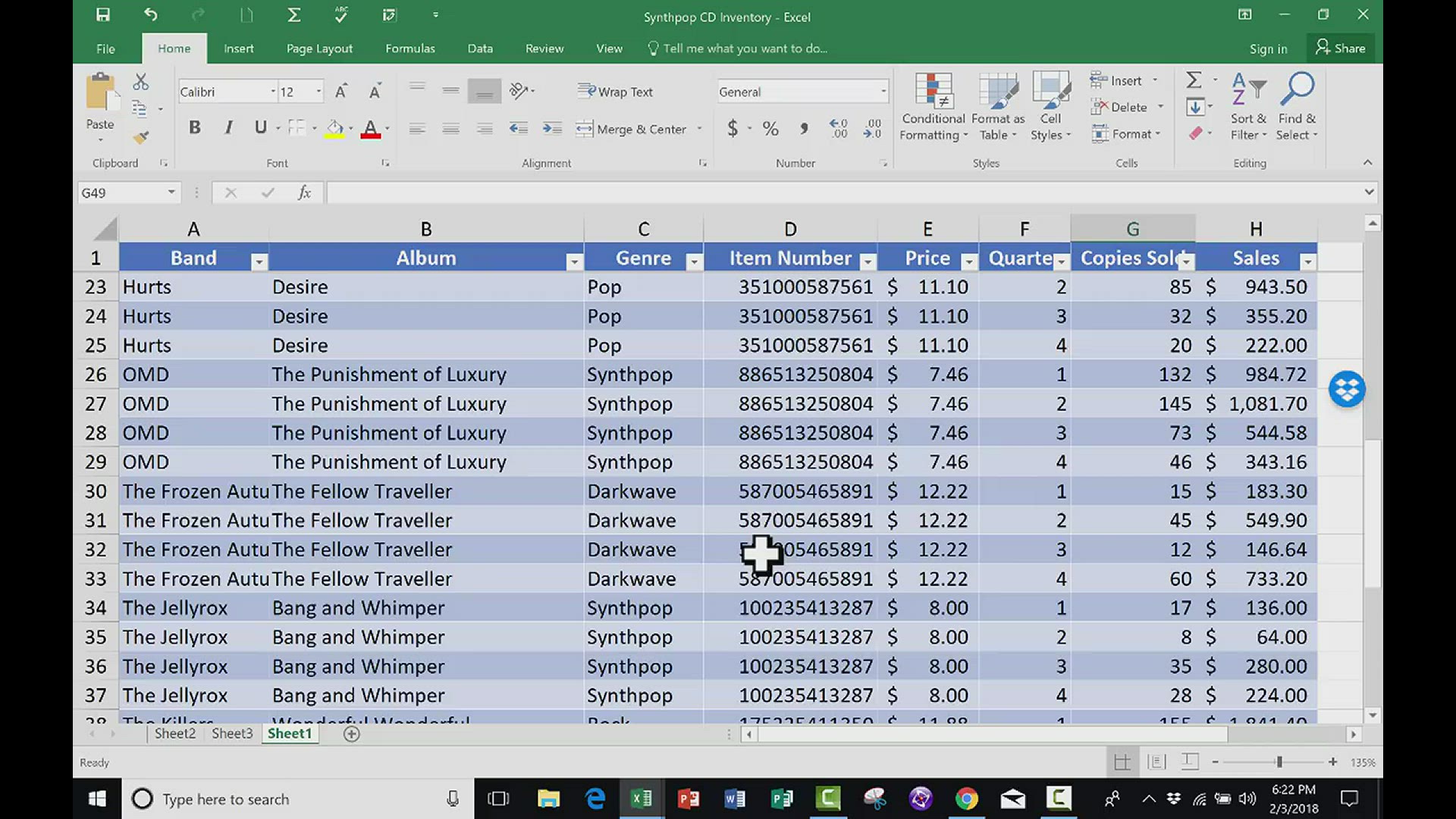The height and width of the screenshot is (819, 1456).
Task: Click the formula bar input
Action: click(843, 193)
